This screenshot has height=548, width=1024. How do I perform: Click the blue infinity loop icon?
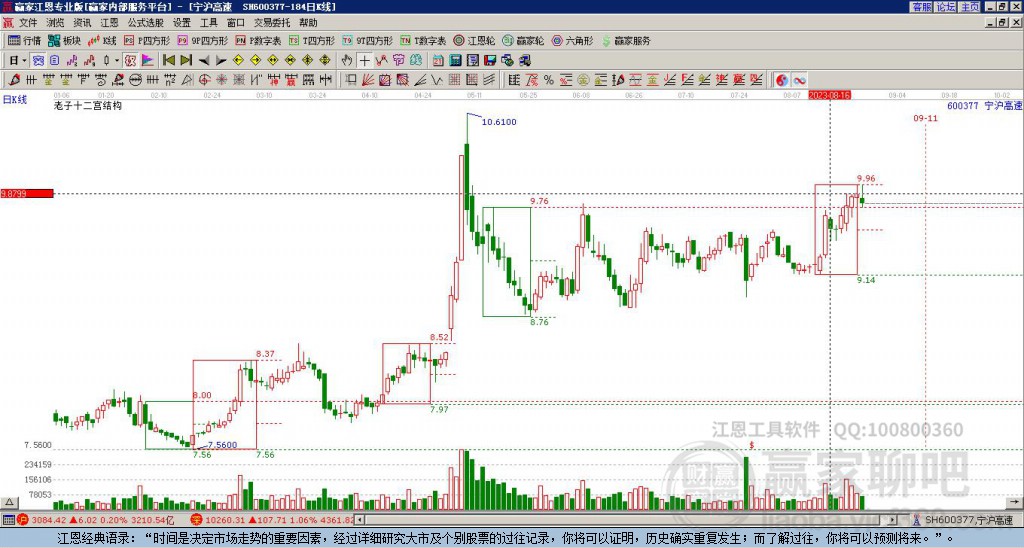click(799, 80)
